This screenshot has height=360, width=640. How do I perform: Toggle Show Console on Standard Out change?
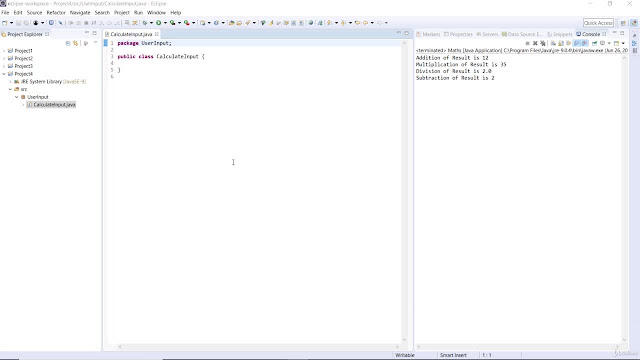point(576,43)
